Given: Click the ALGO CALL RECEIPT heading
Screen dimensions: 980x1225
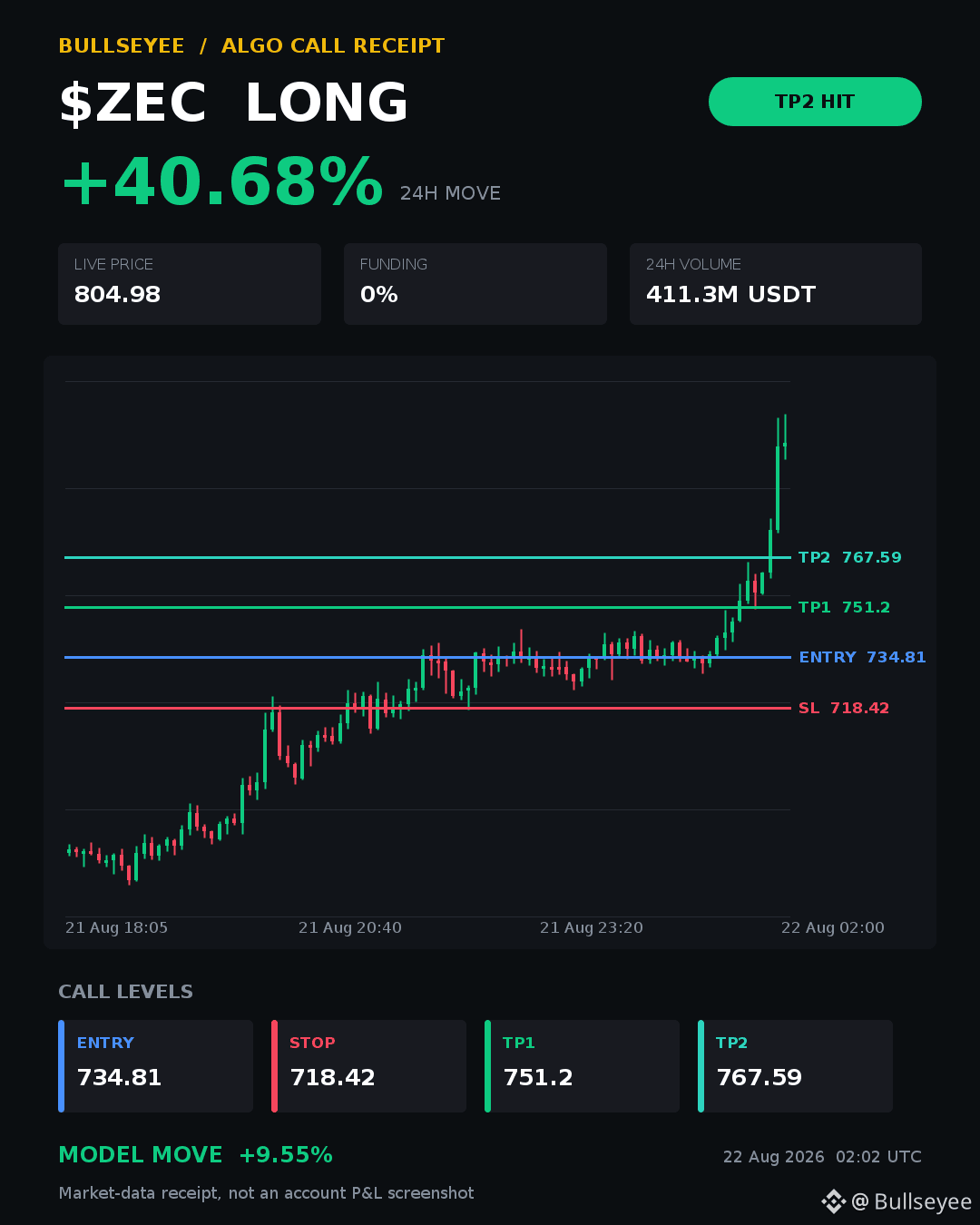Looking at the screenshot, I should pyautogui.click(x=333, y=46).
